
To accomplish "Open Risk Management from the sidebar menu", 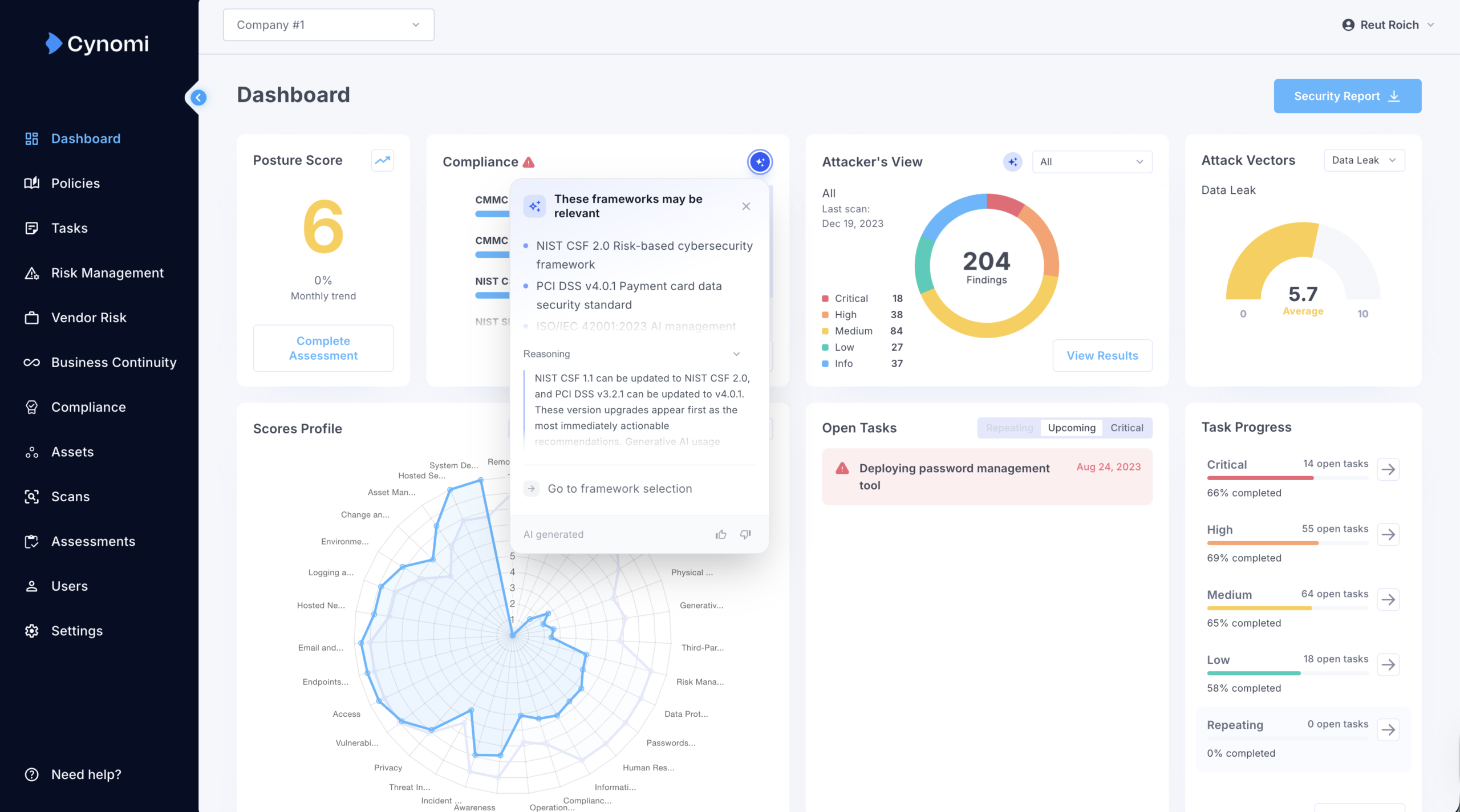I will coord(107,273).
